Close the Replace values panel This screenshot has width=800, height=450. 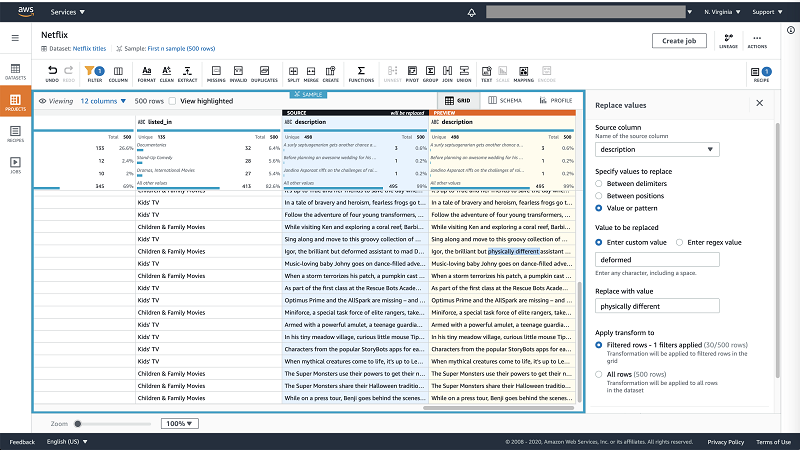click(760, 103)
